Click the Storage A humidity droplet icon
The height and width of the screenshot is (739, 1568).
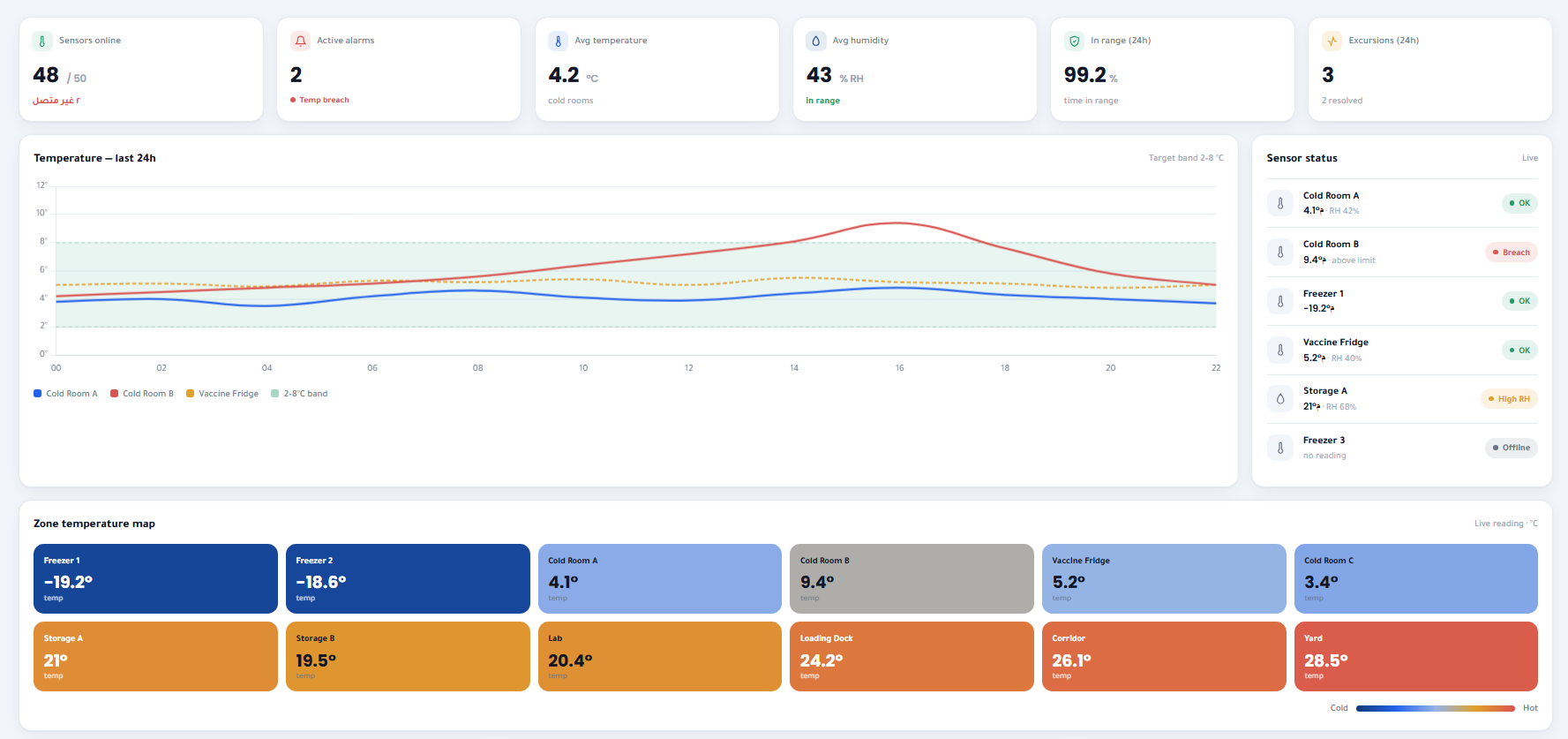[1280, 399]
